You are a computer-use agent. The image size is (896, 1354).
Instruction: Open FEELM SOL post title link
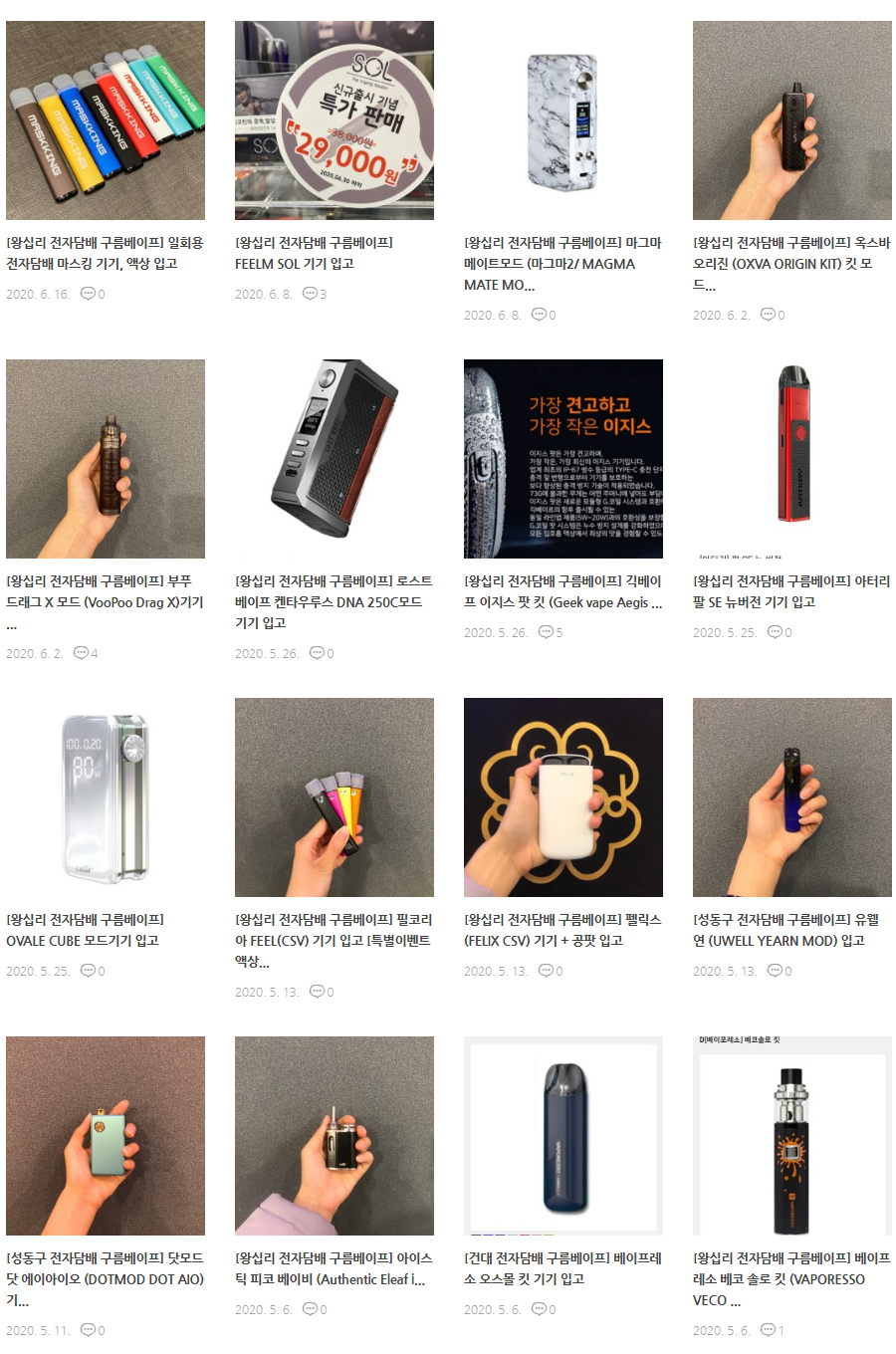(314, 253)
